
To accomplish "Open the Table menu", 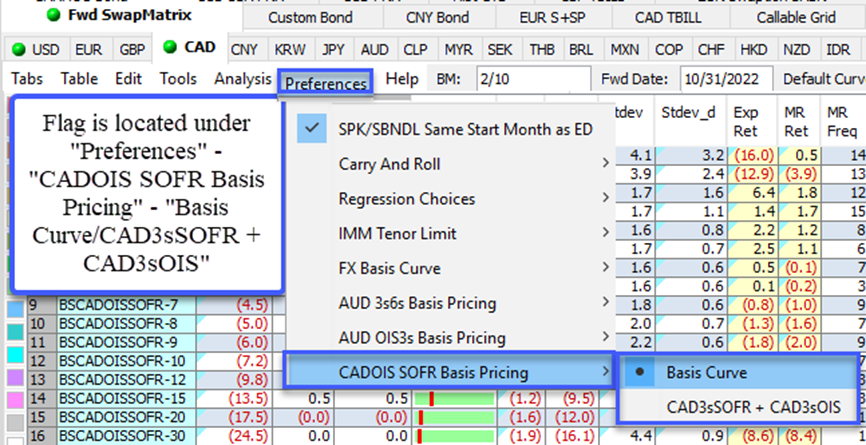I will (x=79, y=80).
